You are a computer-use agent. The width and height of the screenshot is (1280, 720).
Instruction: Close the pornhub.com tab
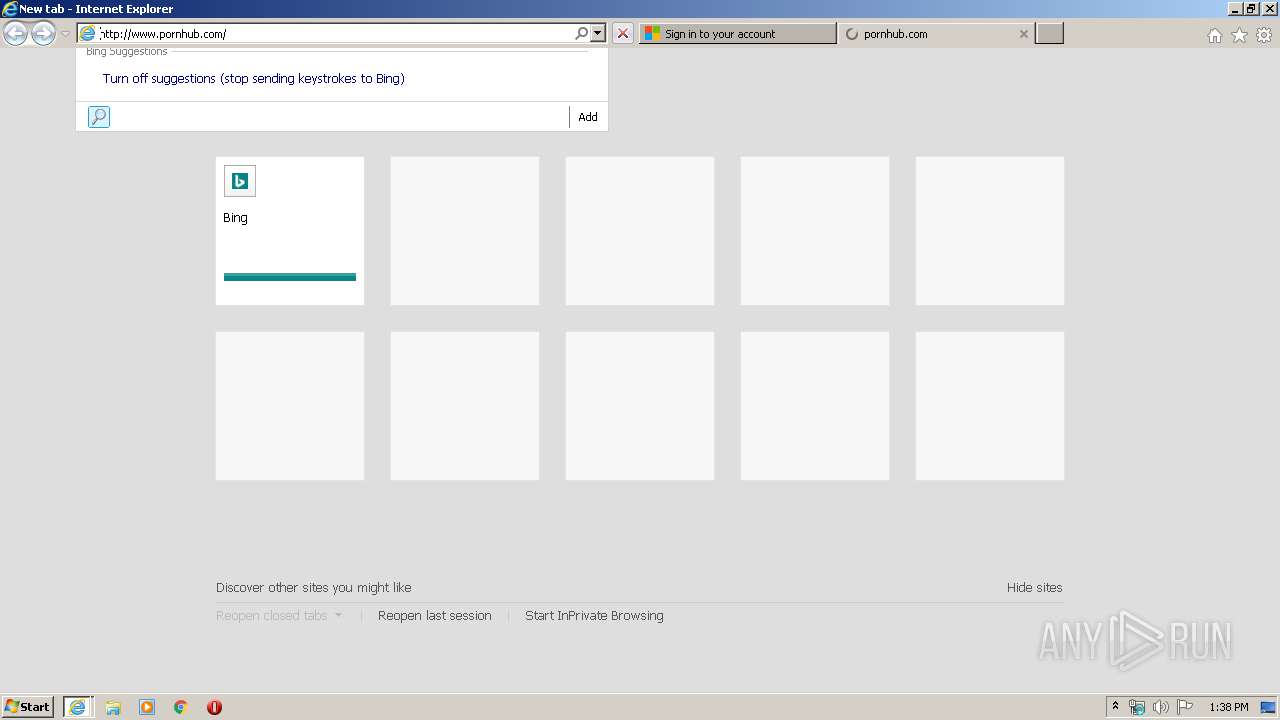pyautogui.click(x=1023, y=34)
